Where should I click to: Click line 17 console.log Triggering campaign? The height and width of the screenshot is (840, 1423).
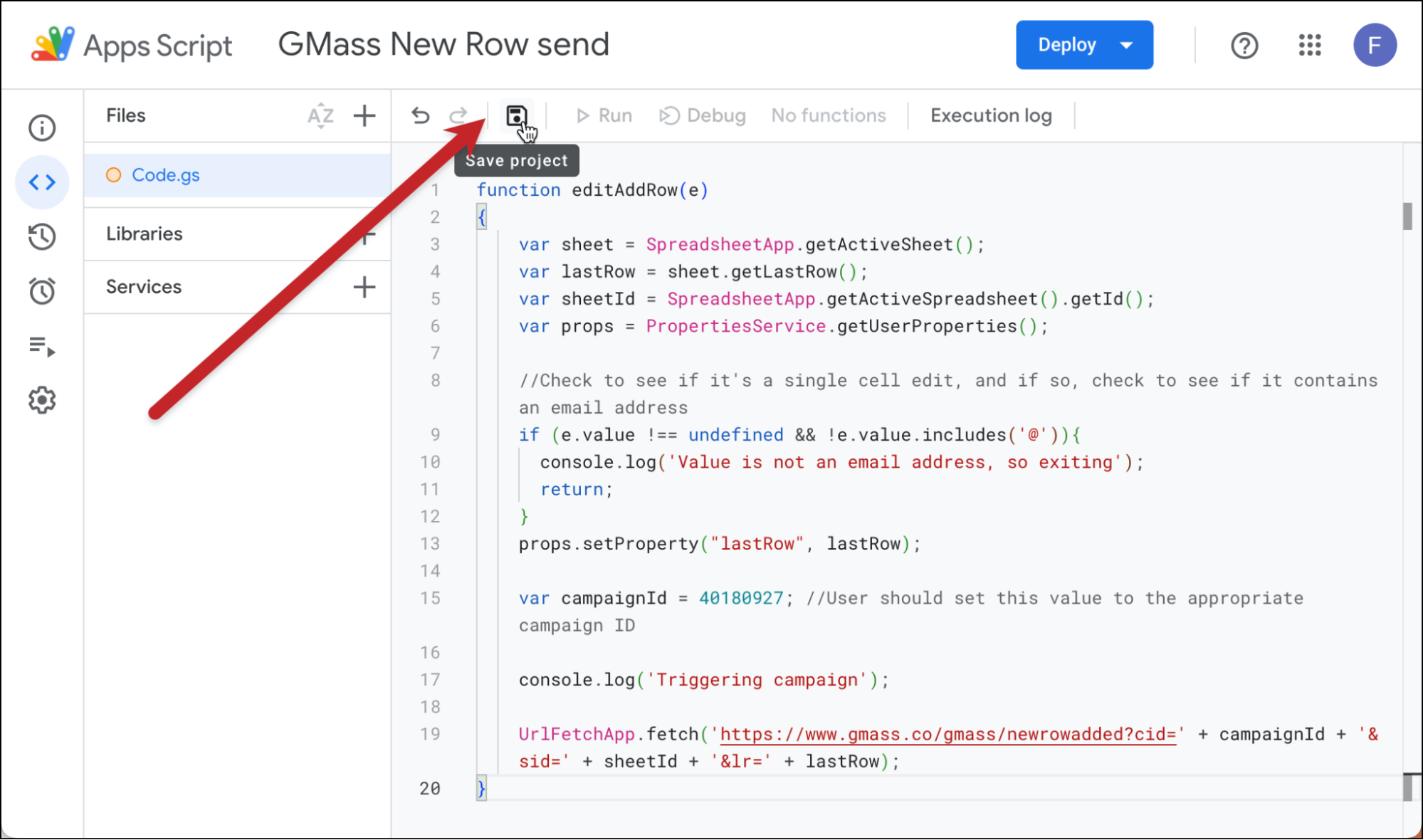coord(704,680)
